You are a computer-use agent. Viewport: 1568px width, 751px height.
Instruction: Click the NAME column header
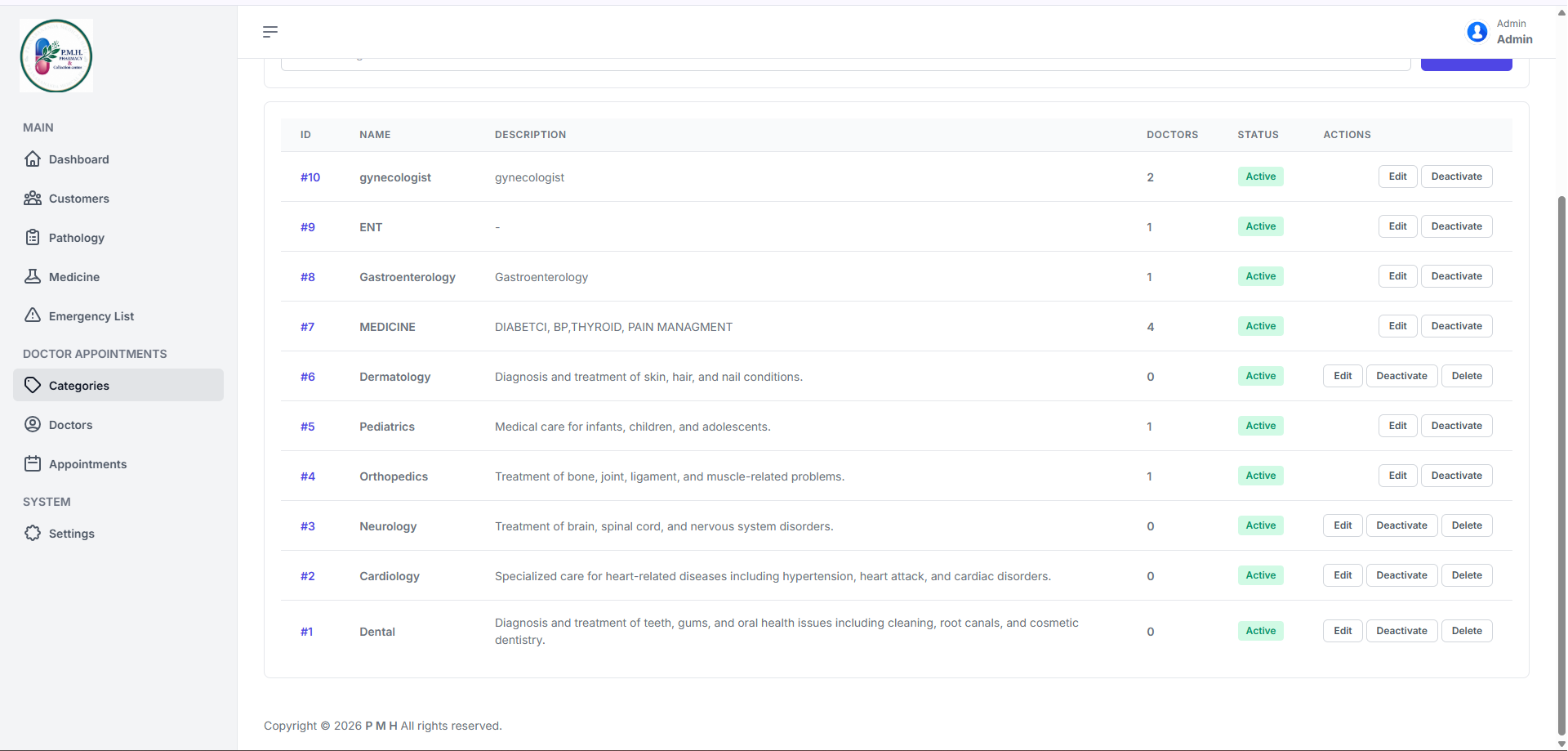point(375,135)
